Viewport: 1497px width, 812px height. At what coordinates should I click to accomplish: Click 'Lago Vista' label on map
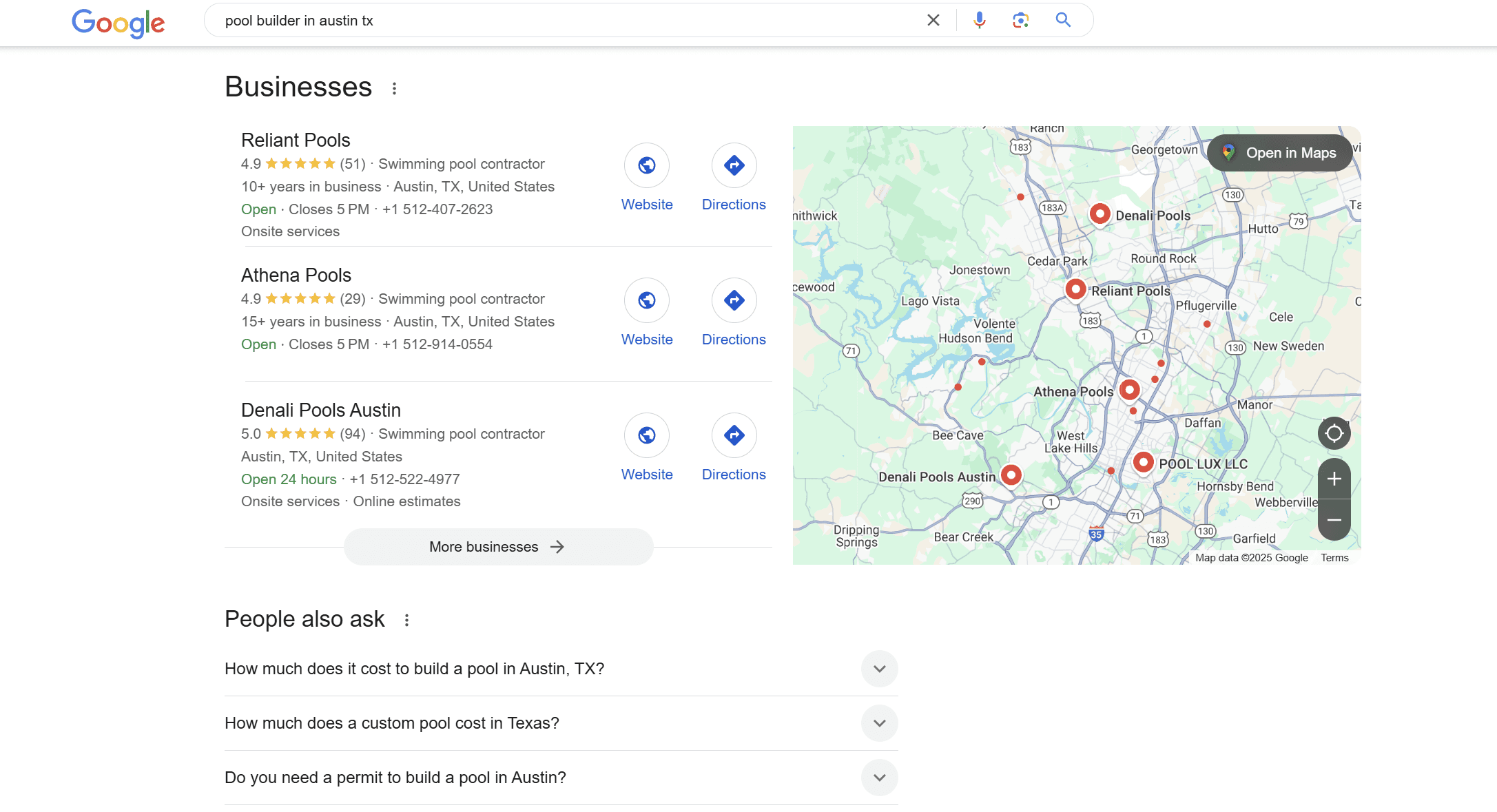click(930, 301)
